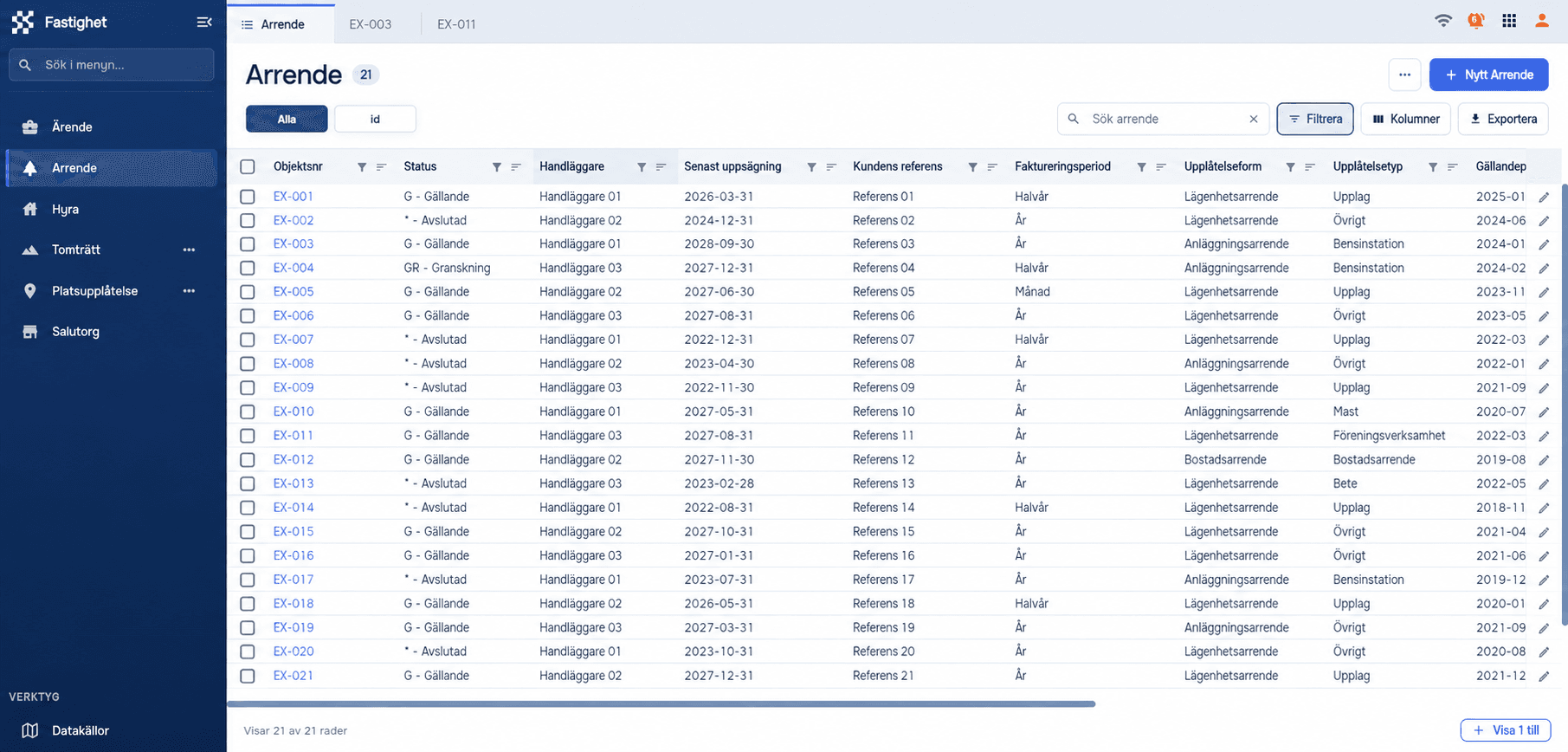This screenshot has width=1568, height=752.
Task: Filter the Senast uppsägning column
Action: 811,167
